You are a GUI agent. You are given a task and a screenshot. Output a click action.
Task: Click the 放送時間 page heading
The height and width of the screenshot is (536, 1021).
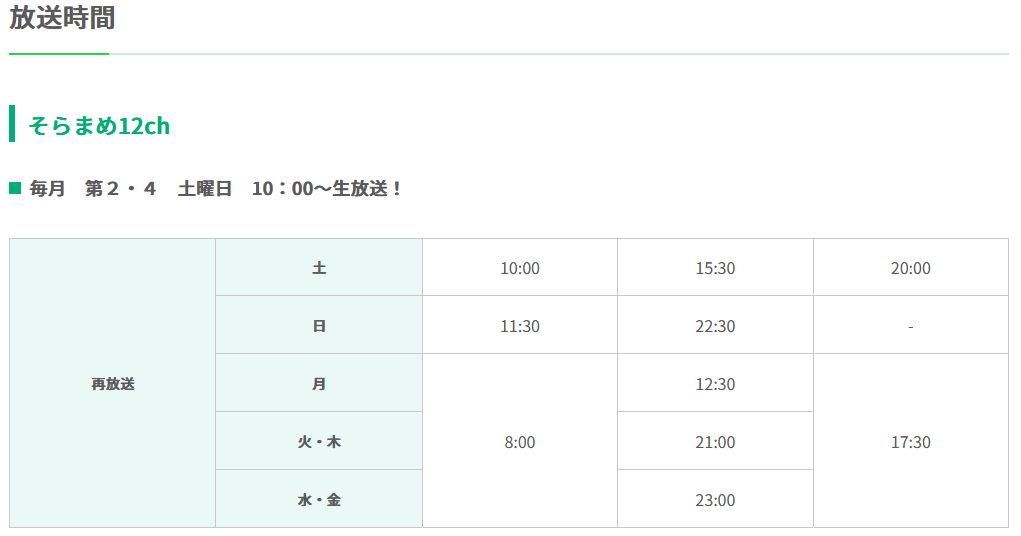point(62,18)
